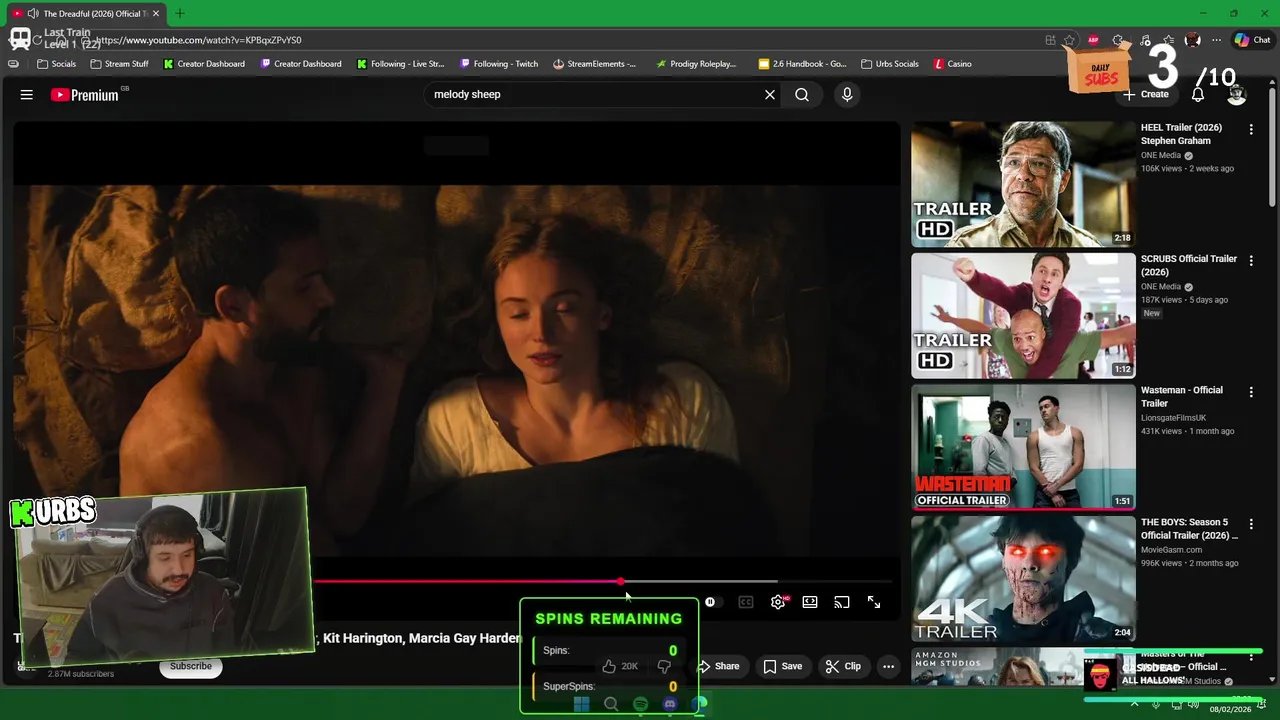Open the Stream Stuff bookmarks folder

(x=119, y=64)
